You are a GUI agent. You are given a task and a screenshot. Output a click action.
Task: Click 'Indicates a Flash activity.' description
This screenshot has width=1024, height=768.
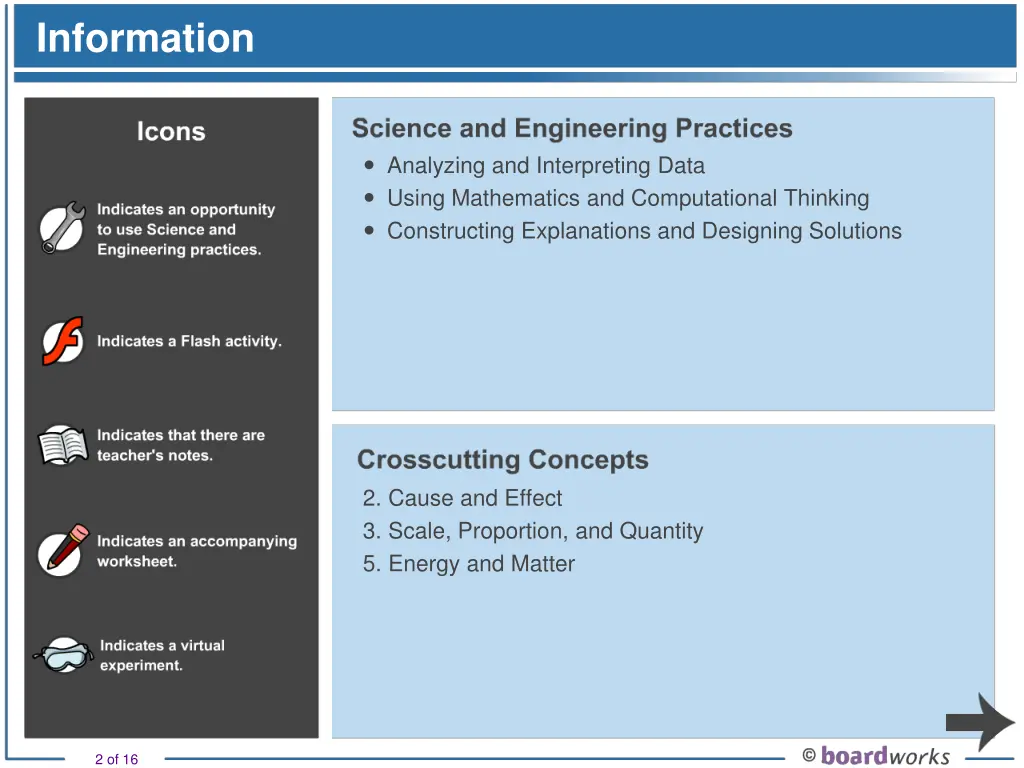[189, 342]
